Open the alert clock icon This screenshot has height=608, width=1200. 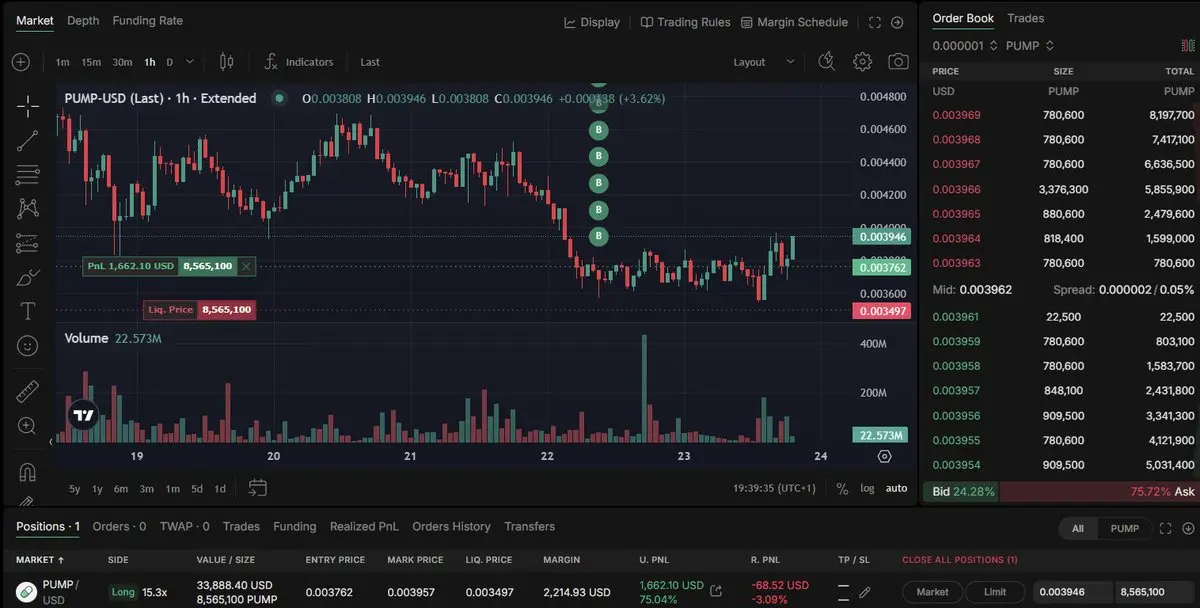[826, 62]
